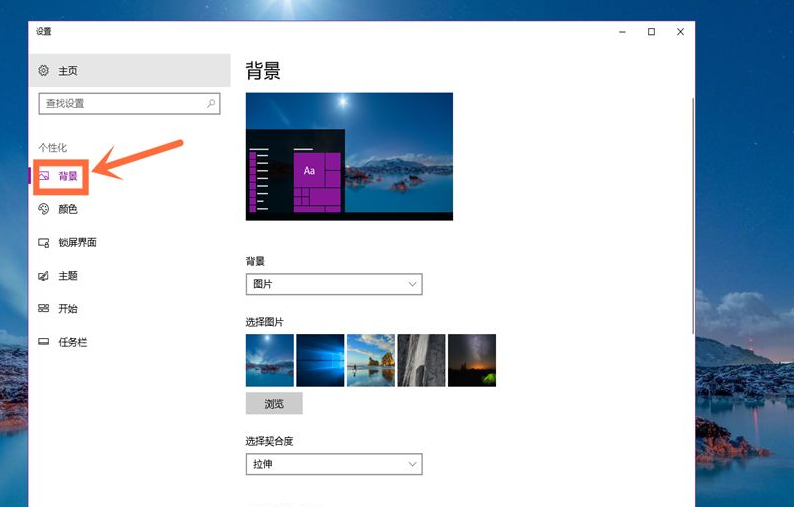Open the 颜色 settings page
The width and height of the screenshot is (794, 507).
click(68, 209)
